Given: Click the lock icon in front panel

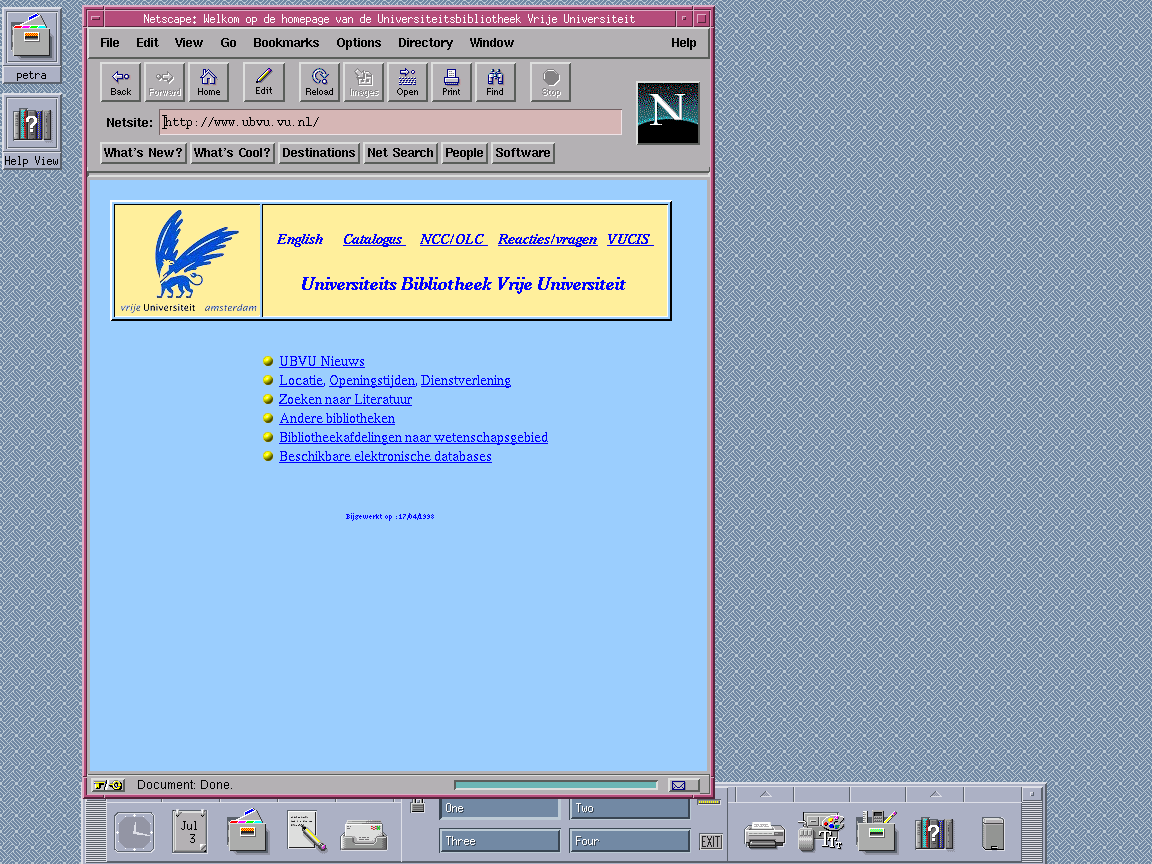Looking at the screenshot, I should [x=418, y=805].
